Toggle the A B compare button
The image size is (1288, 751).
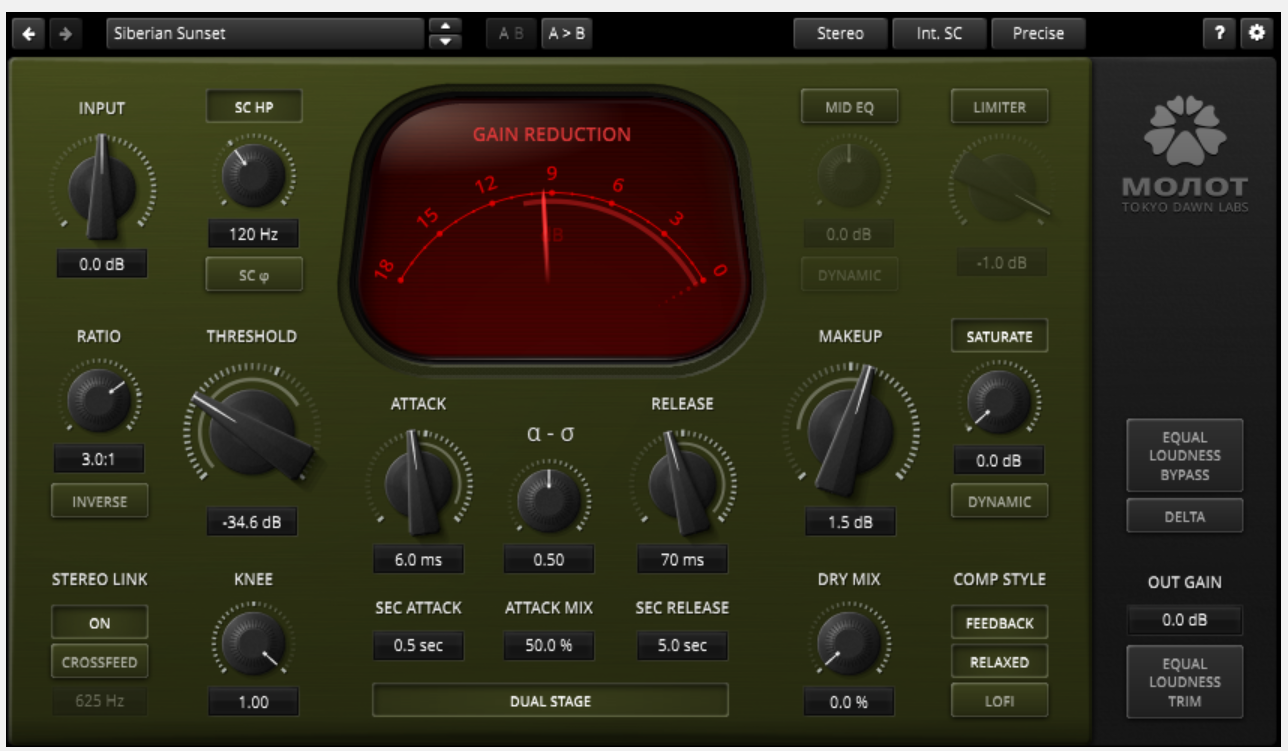point(511,33)
